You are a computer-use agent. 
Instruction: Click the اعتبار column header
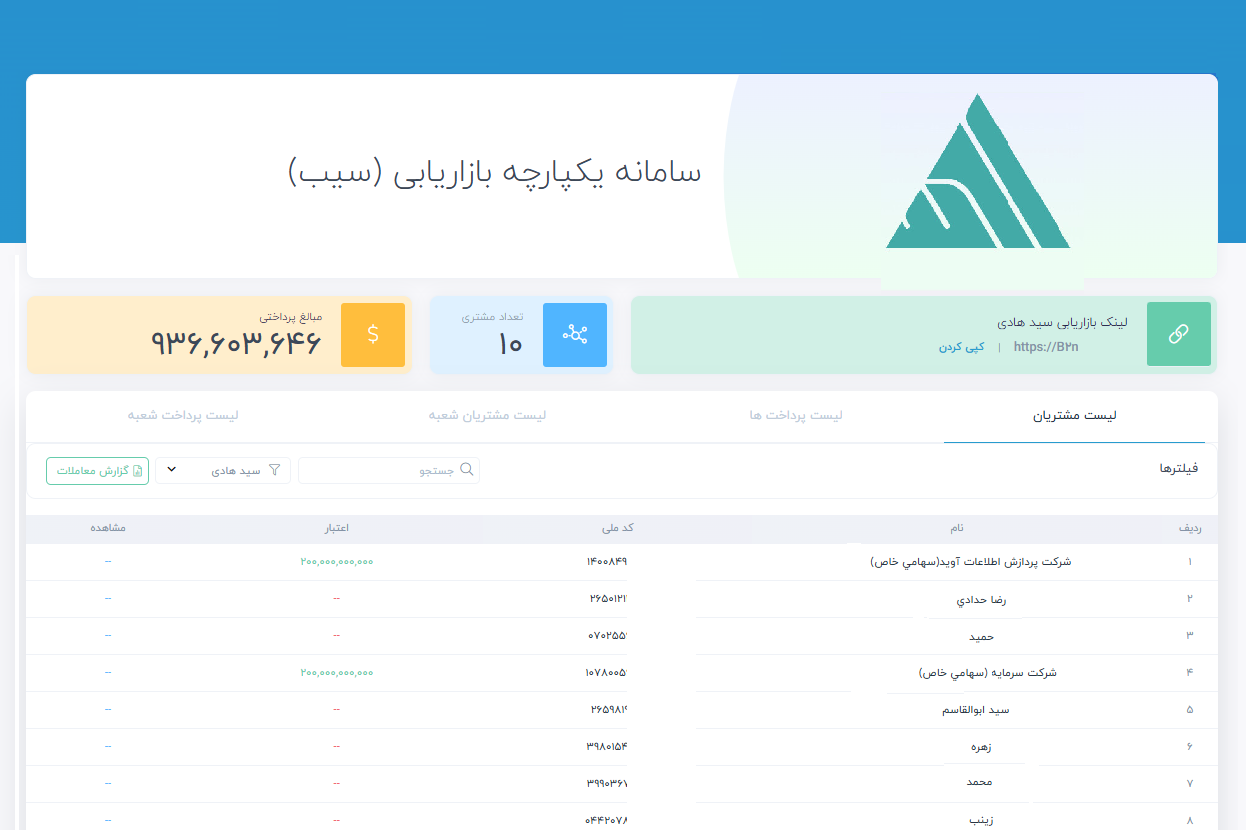pyautogui.click(x=335, y=529)
